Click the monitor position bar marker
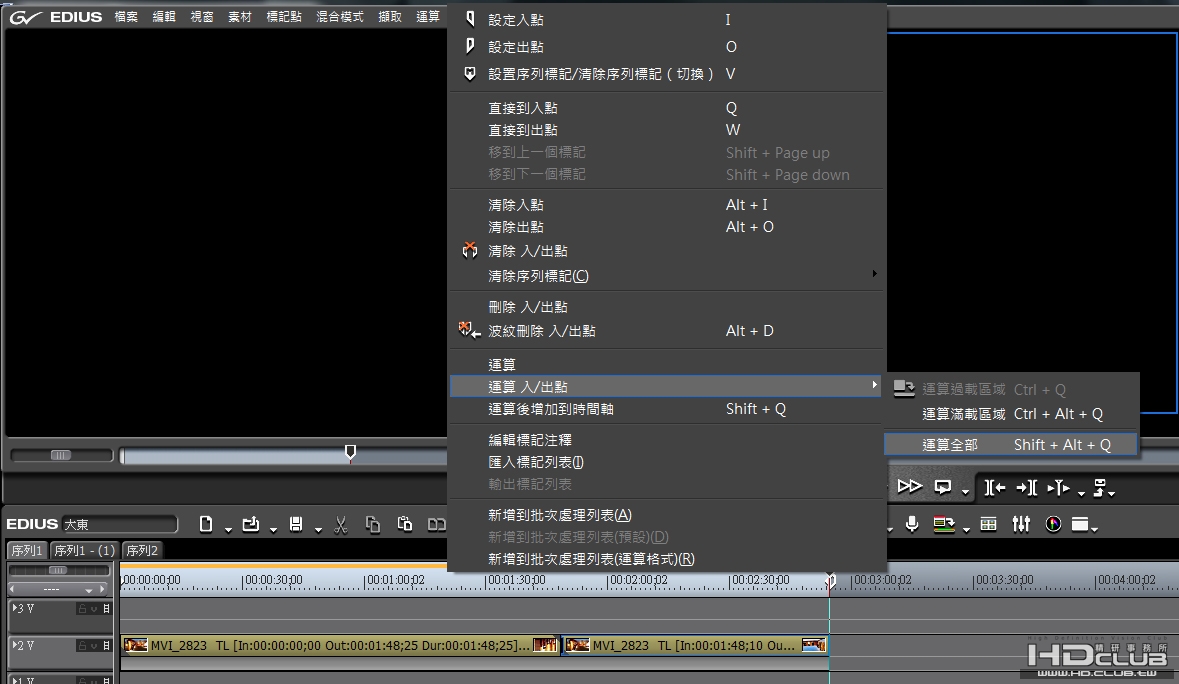The image size is (1179, 684). (x=350, y=452)
